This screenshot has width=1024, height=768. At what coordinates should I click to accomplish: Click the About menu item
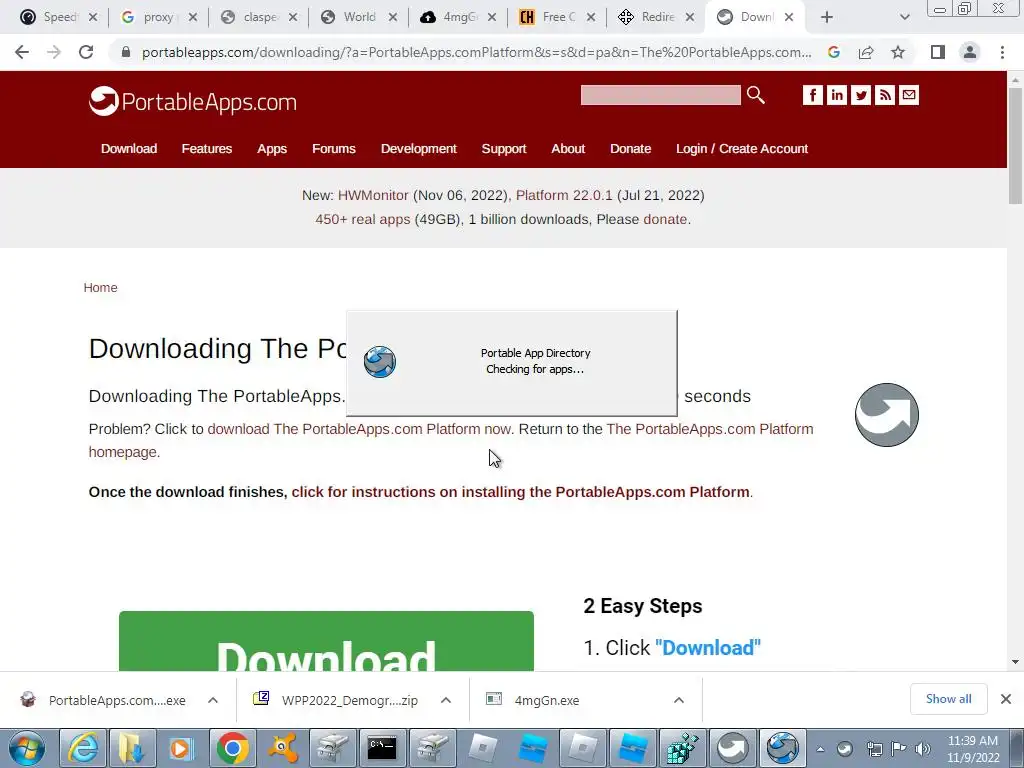(568, 149)
